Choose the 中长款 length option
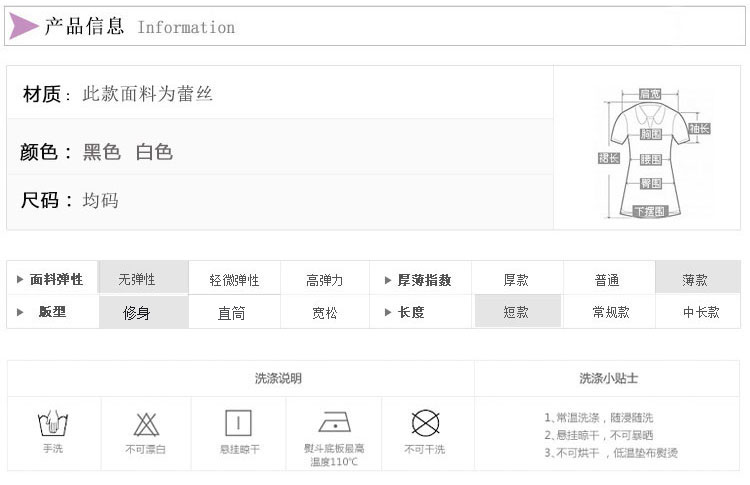Screen dimensions: 750x485 701,312
